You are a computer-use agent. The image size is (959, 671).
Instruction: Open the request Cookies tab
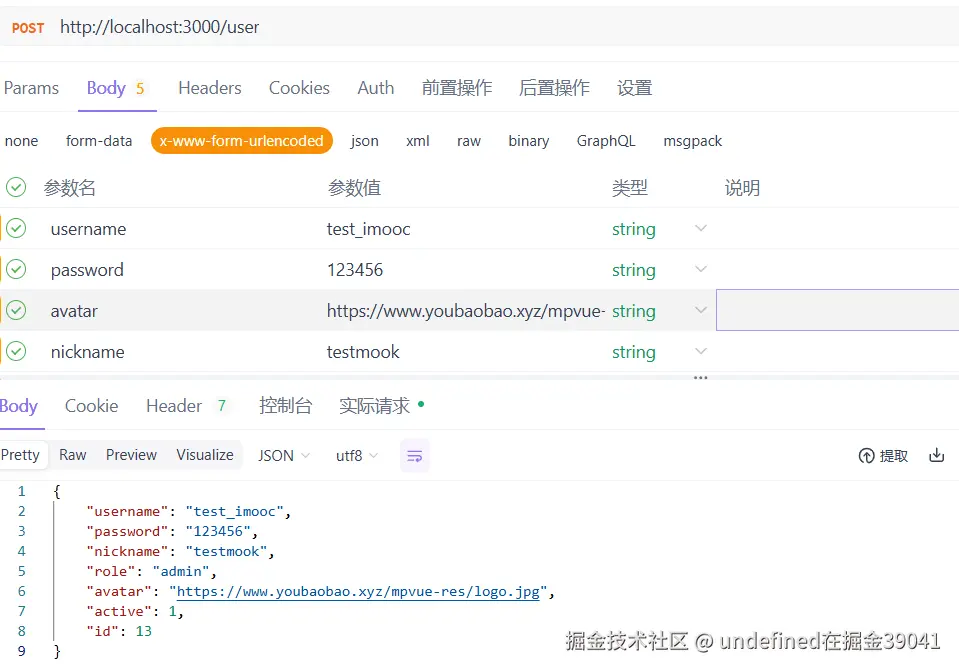coord(299,88)
